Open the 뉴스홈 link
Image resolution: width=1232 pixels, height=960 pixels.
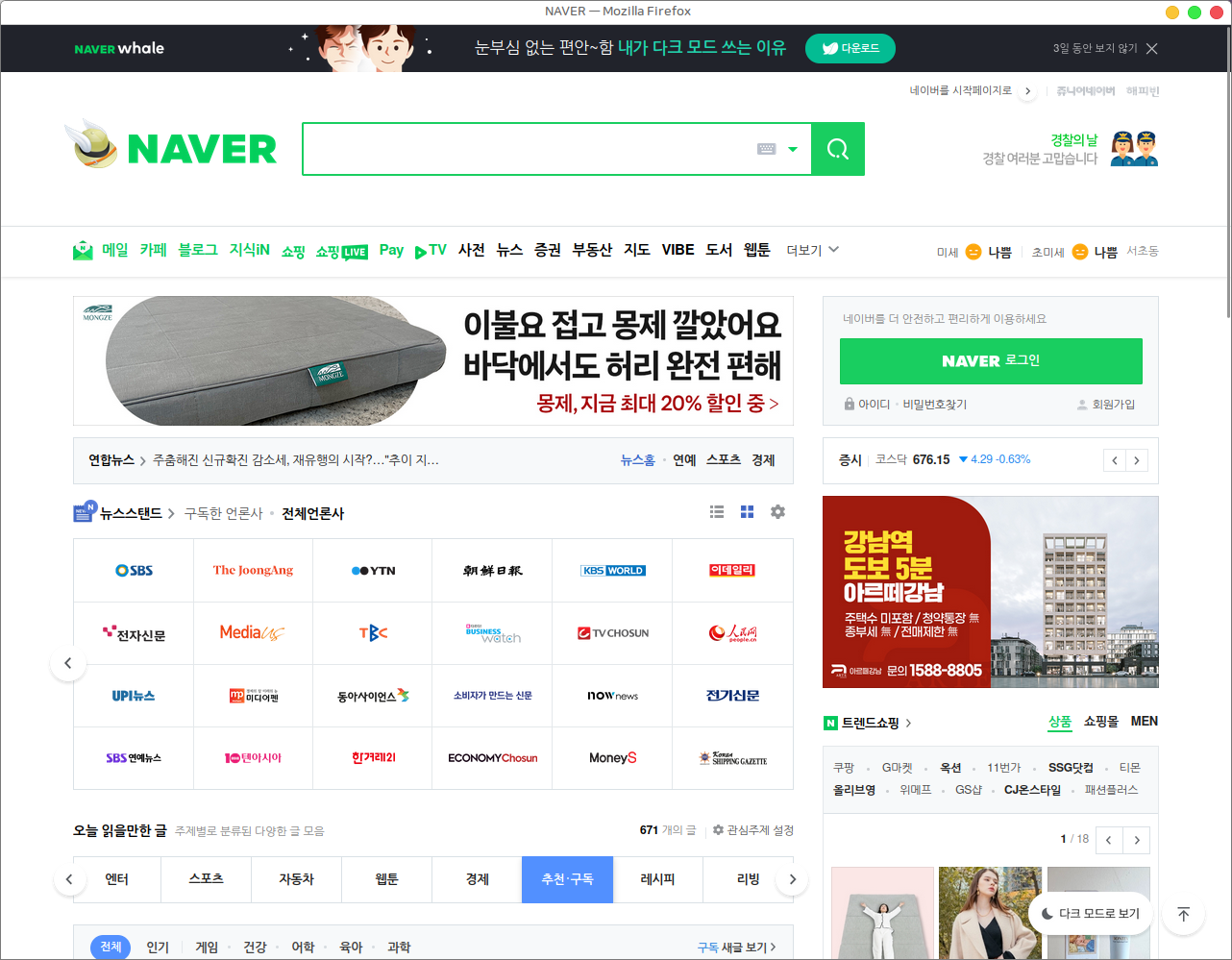coord(638,460)
